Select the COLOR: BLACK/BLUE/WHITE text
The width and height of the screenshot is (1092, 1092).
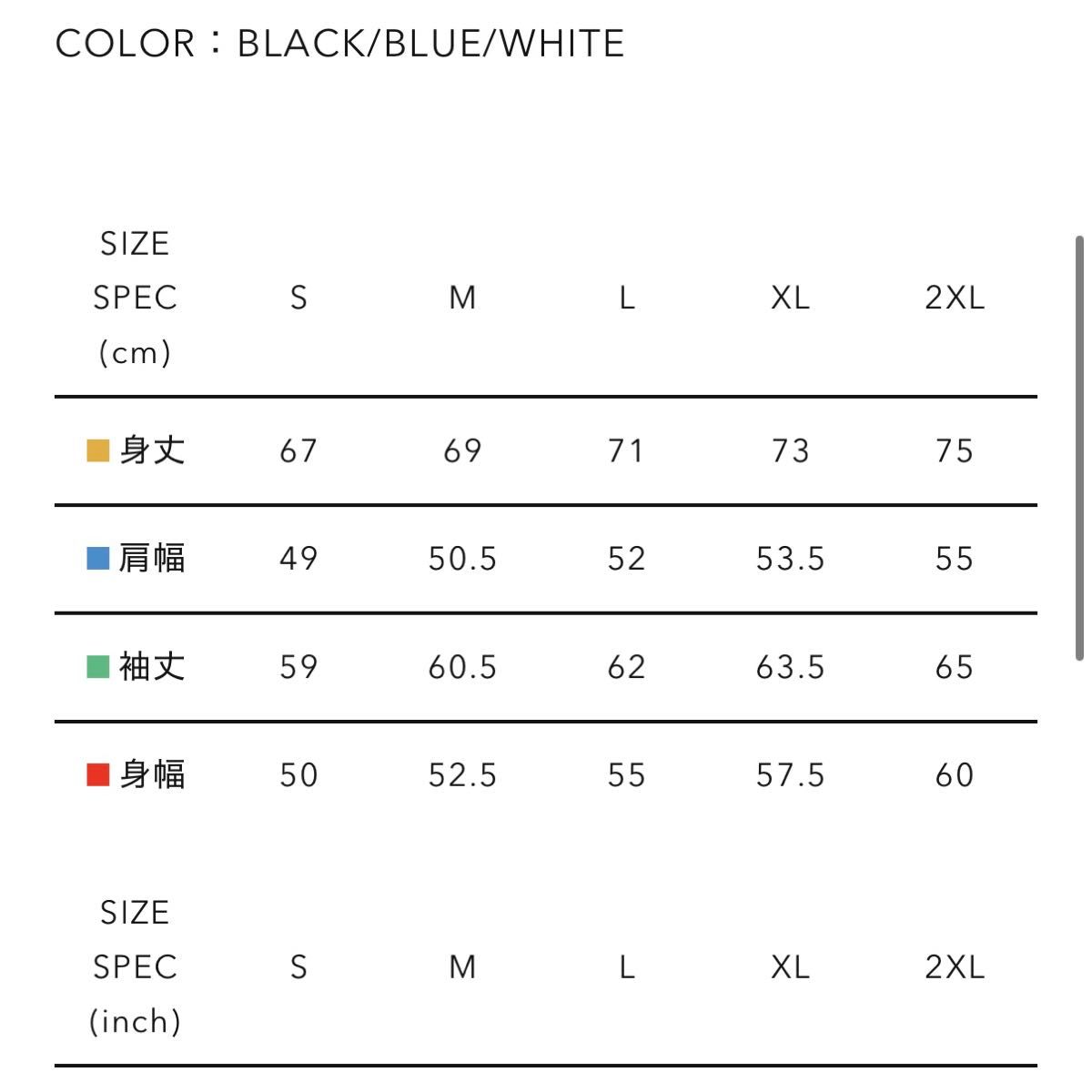pos(340,43)
